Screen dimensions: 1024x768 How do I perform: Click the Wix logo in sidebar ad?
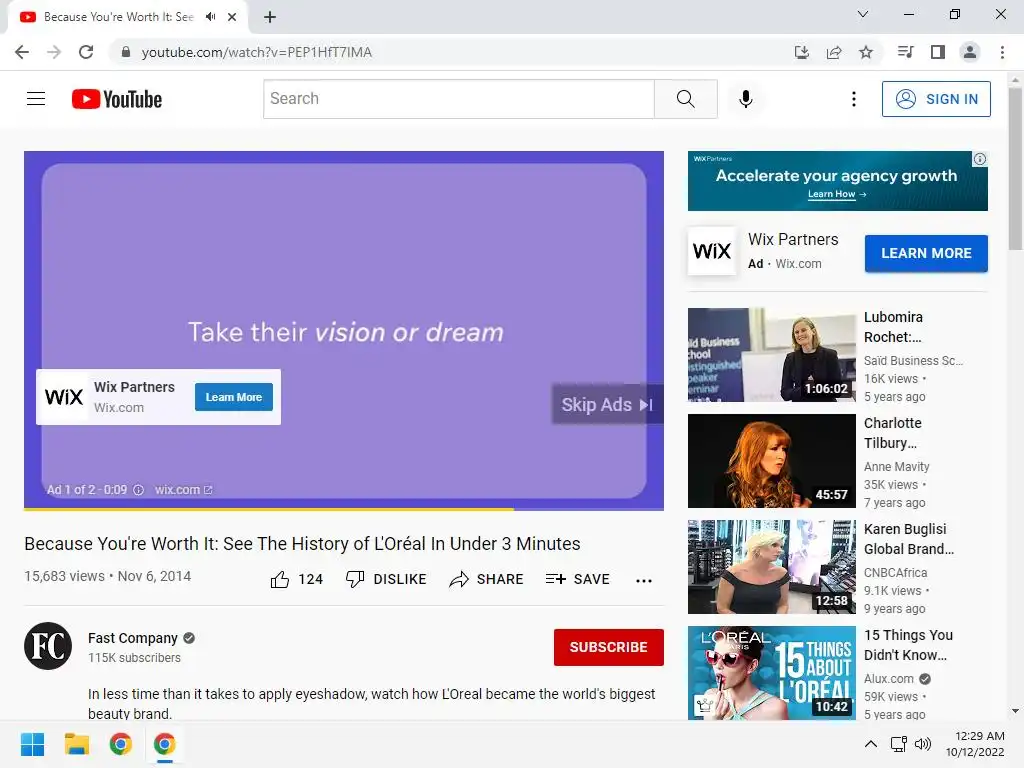coord(712,251)
